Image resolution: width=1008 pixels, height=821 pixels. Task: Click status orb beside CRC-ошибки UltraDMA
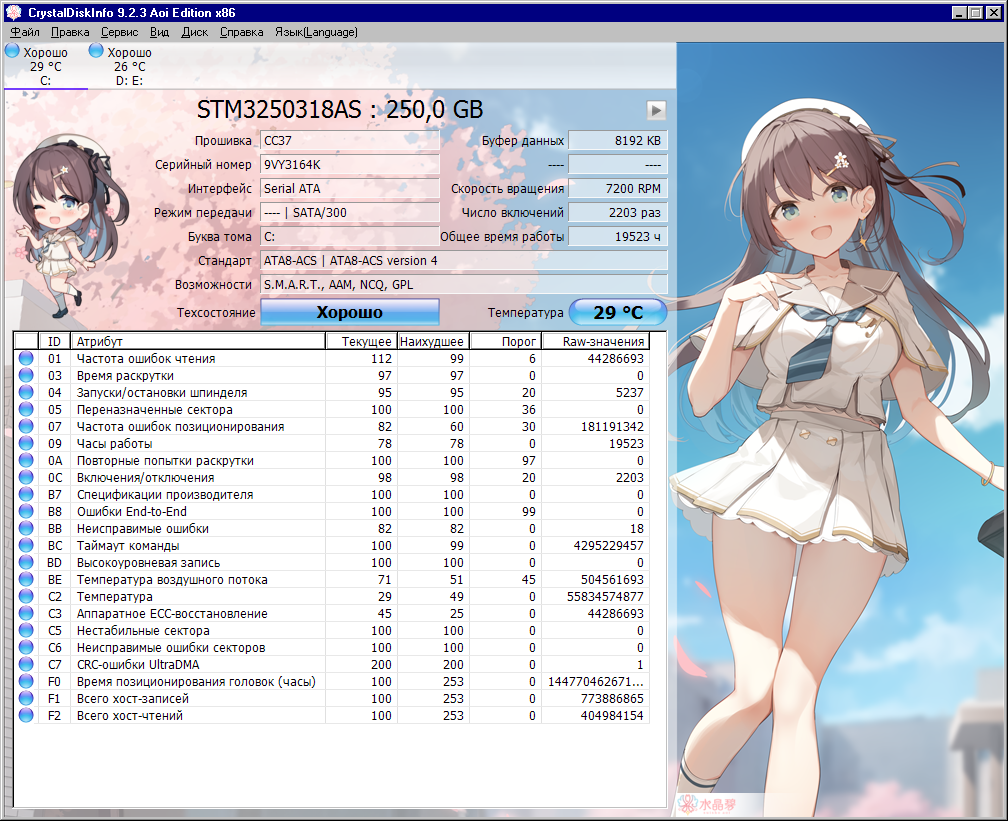tap(26, 665)
